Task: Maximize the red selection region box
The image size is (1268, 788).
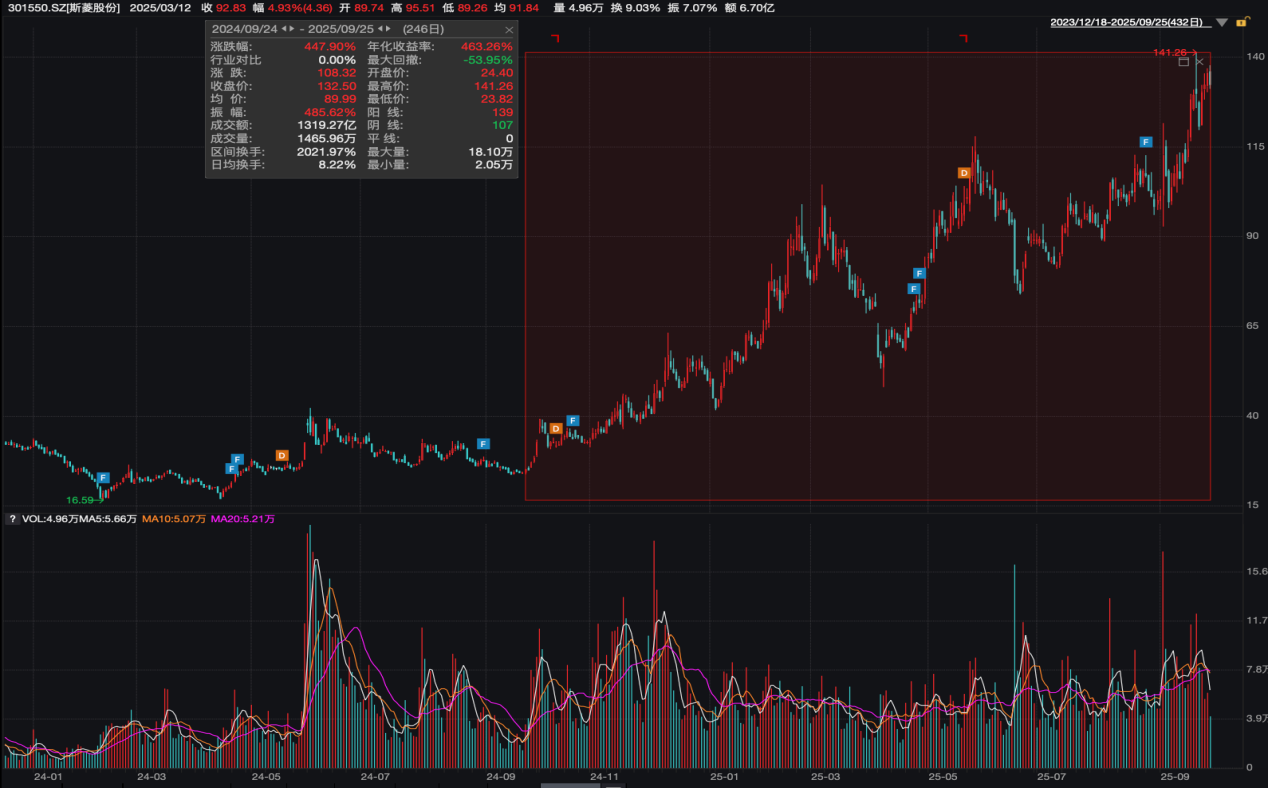Action: (x=1184, y=62)
